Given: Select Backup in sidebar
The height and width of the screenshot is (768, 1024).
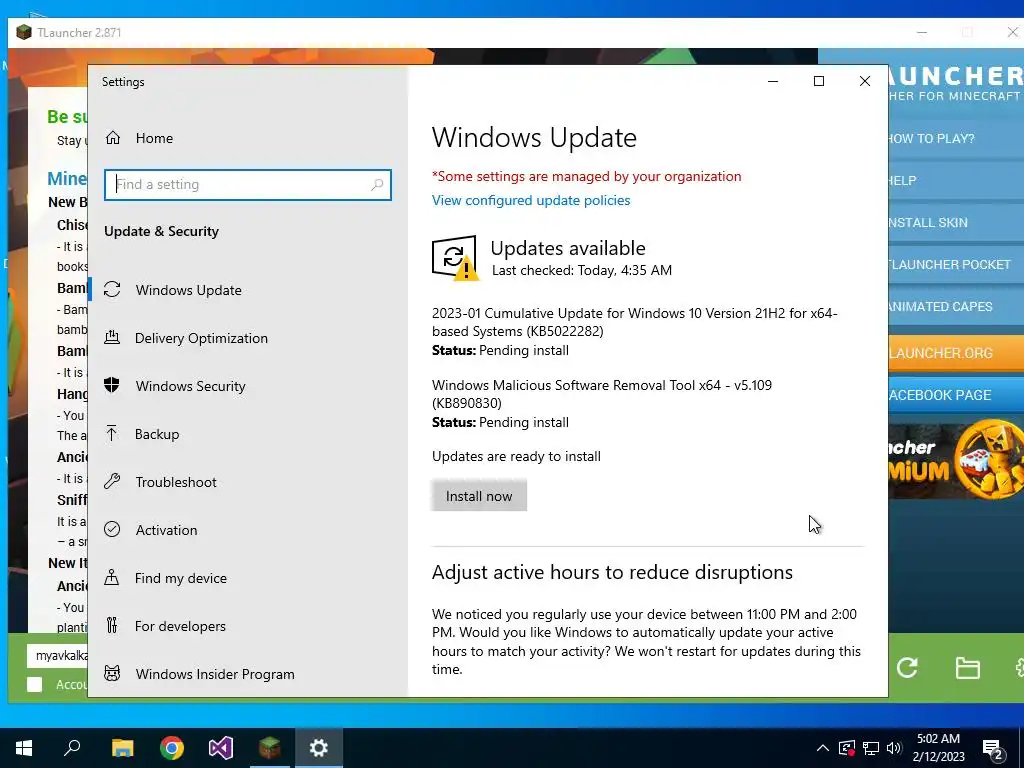Looking at the screenshot, I should pyautogui.click(x=248, y=434).
